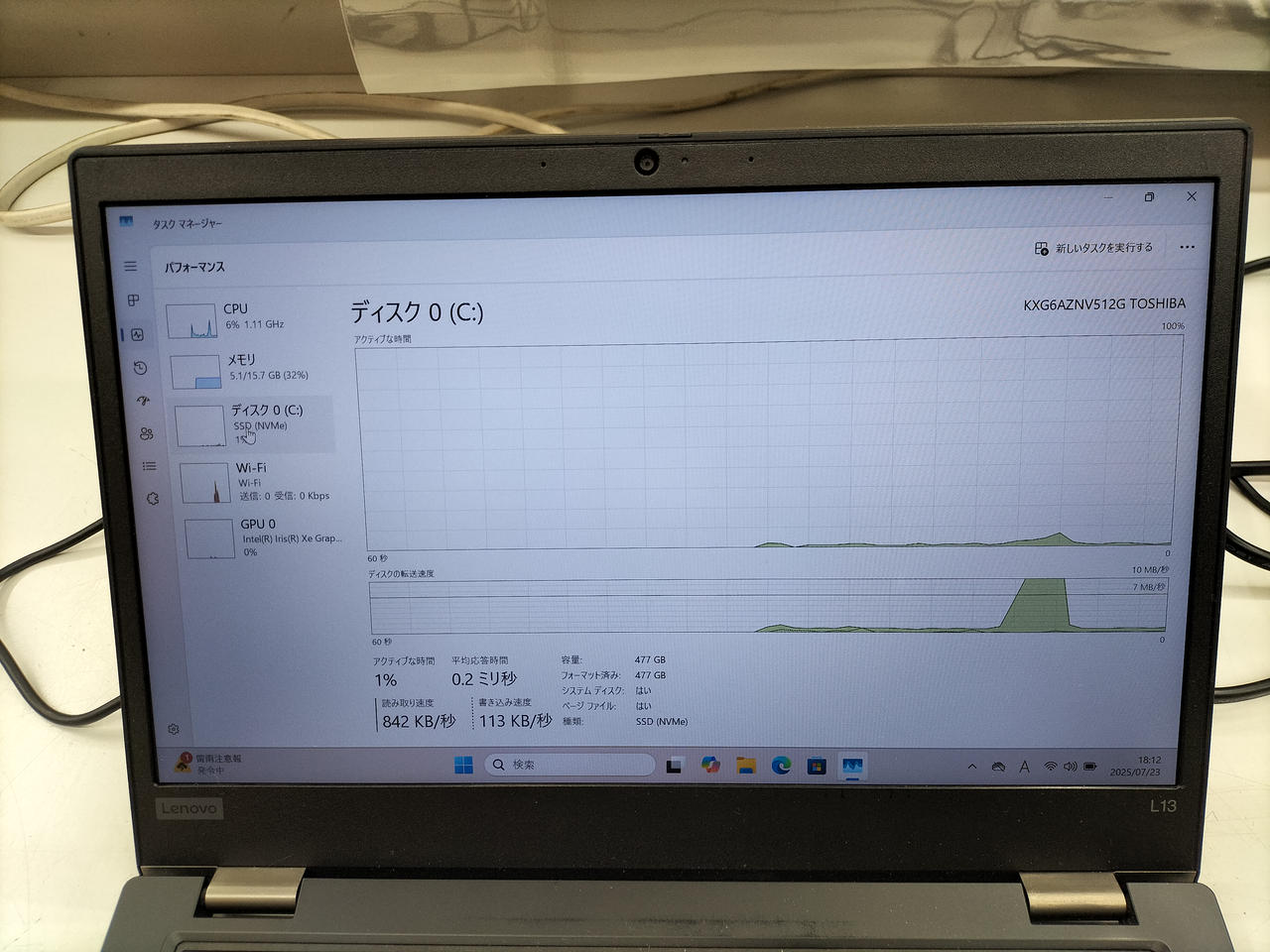Open the Details list page icon
This screenshot has width=1270, height=952.
pyautogui.click(x=149, y=466)
